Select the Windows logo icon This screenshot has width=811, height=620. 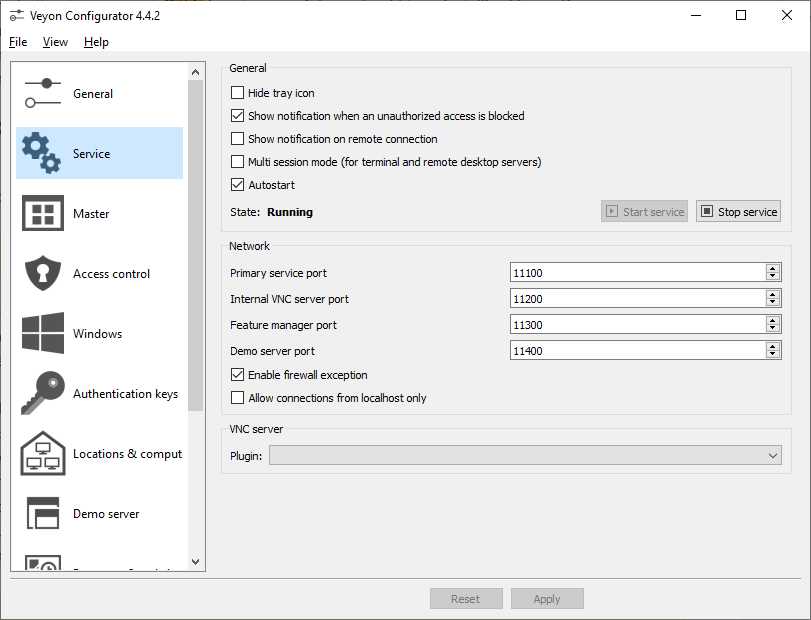point(43,333)
